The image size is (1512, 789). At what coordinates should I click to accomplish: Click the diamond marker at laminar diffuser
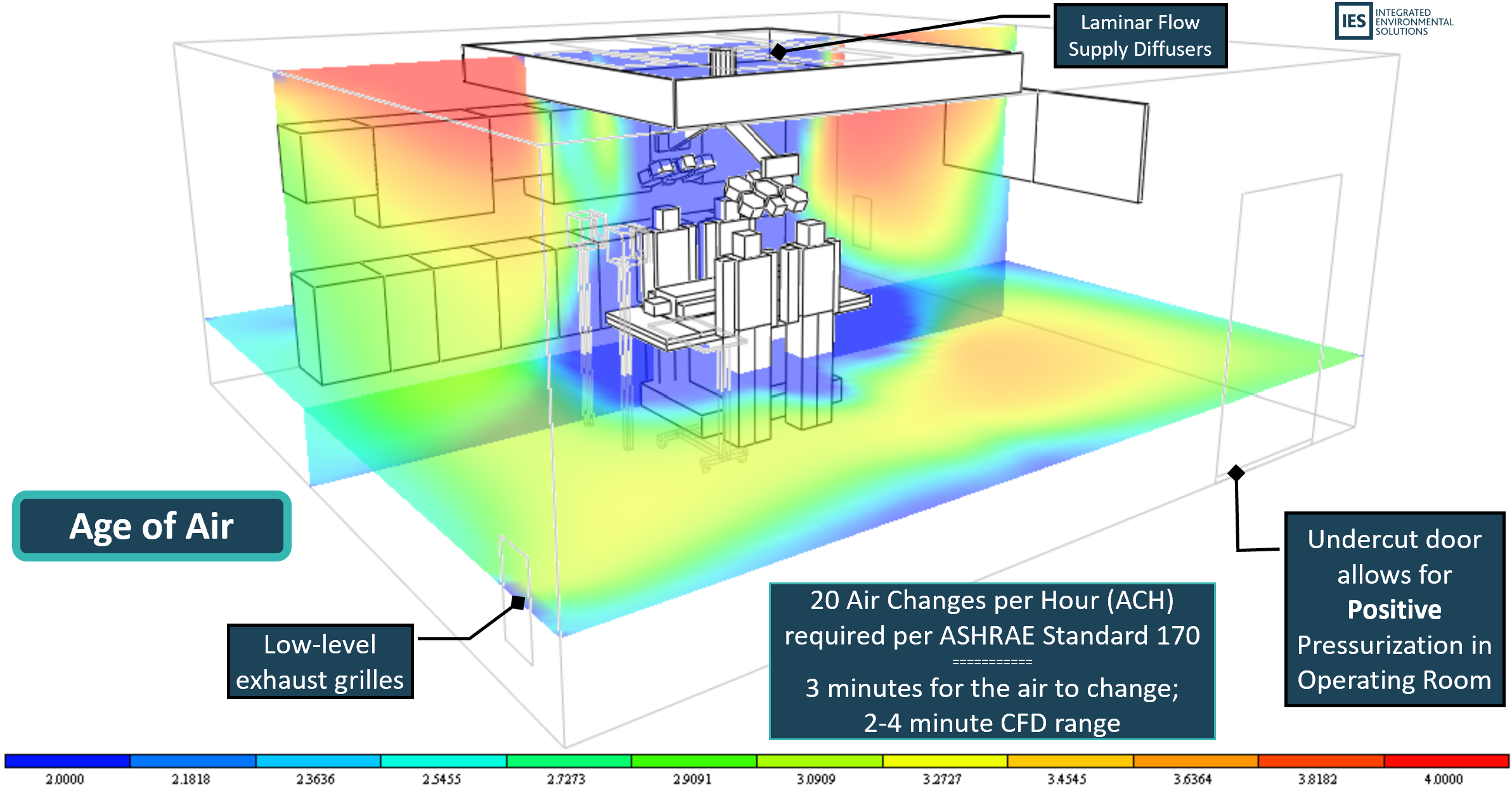pyautogui.click(x=779, y=52)
